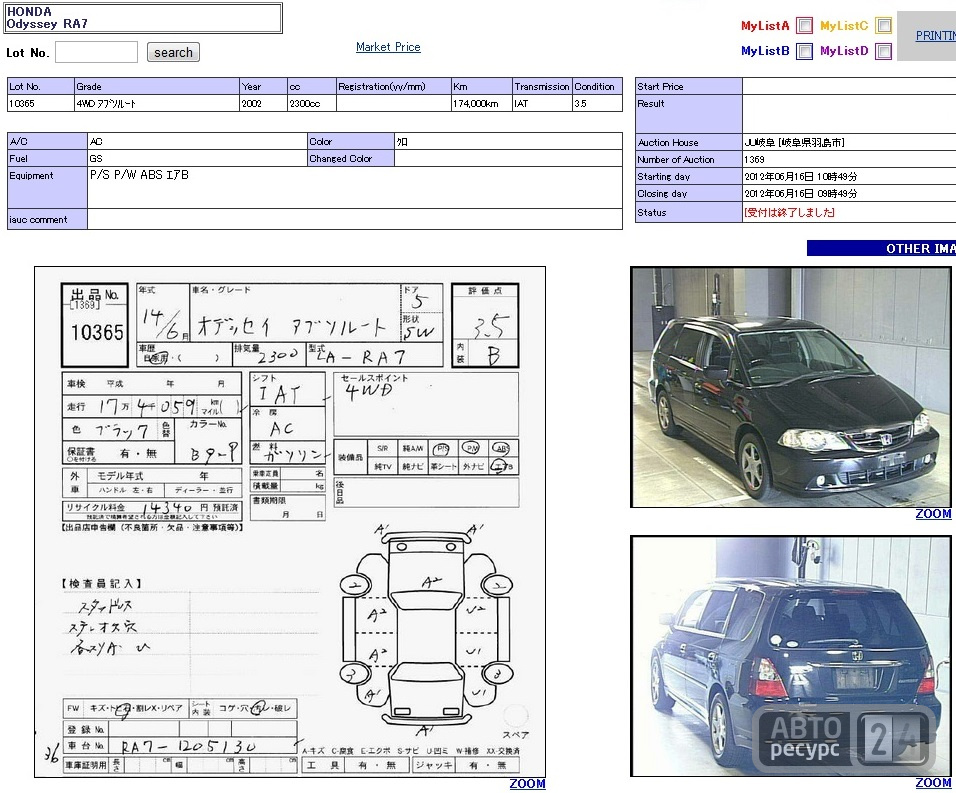Select the Number of Auction value 1369

pos(754,160)
